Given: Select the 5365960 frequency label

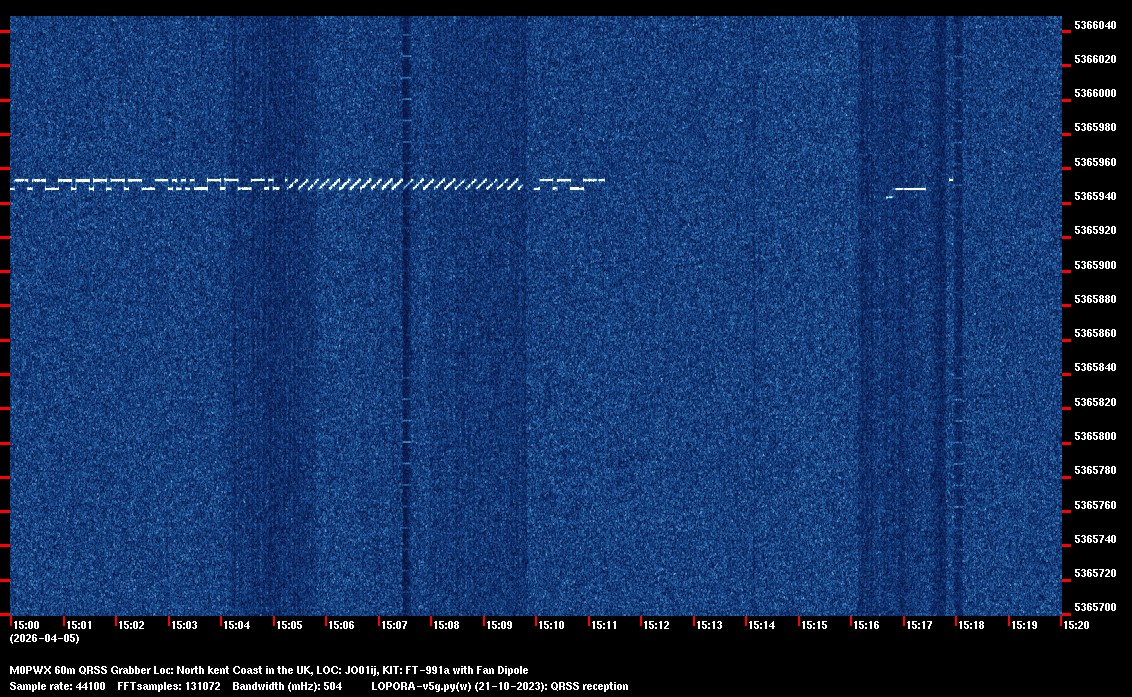Looking at the screenshot, I should [1095, 163].
